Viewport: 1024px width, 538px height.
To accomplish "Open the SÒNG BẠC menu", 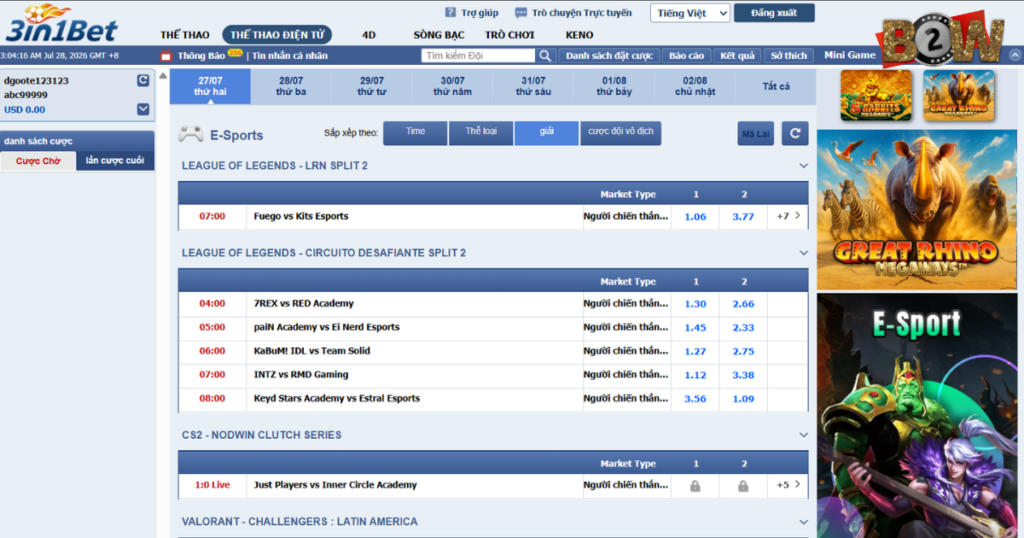I will click(439, 35).
